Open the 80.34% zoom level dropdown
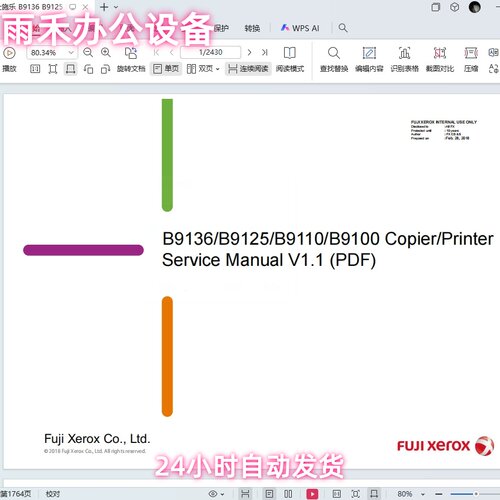 click(71, 53)
